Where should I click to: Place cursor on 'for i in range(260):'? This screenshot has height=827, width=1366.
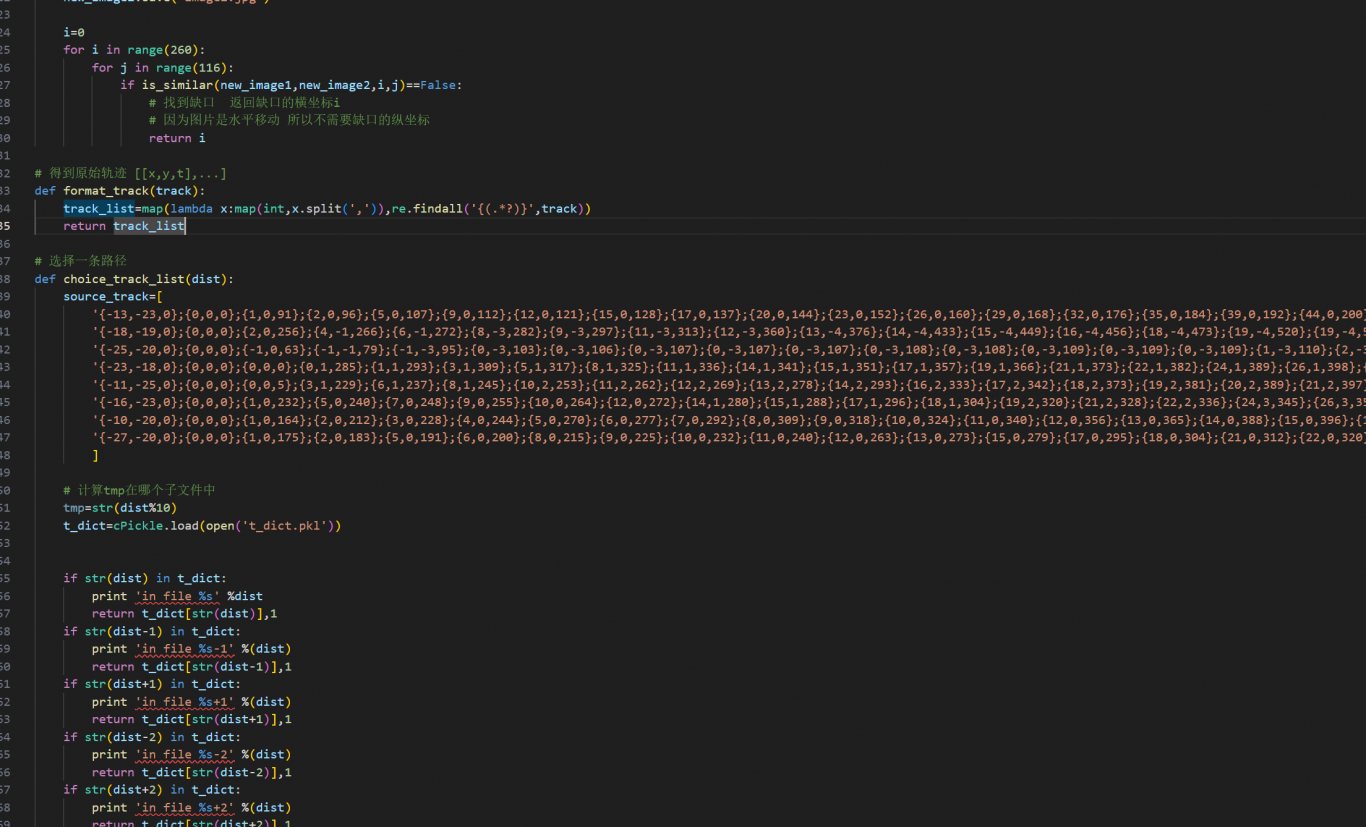pyautogui.click(x=134, y=50)
